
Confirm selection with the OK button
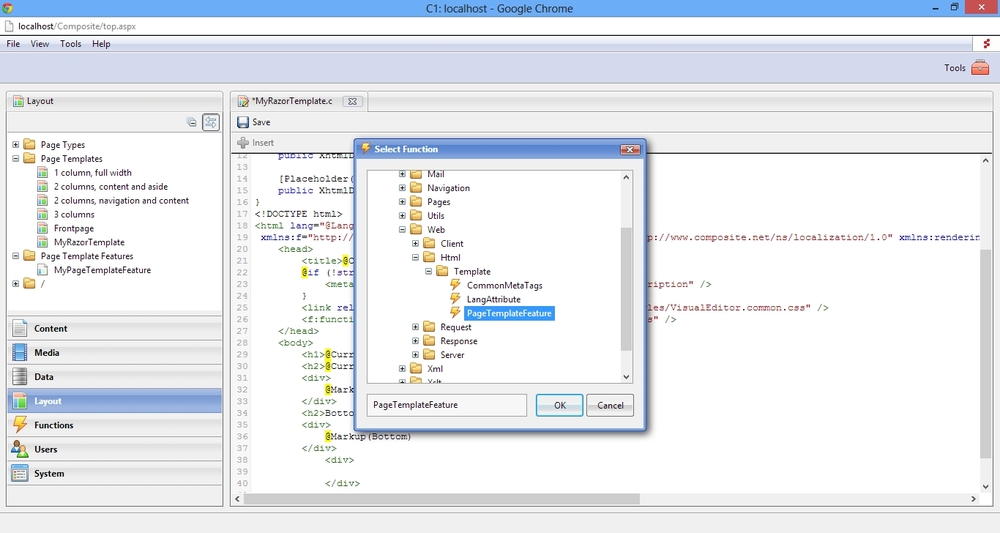coord(559,405)
